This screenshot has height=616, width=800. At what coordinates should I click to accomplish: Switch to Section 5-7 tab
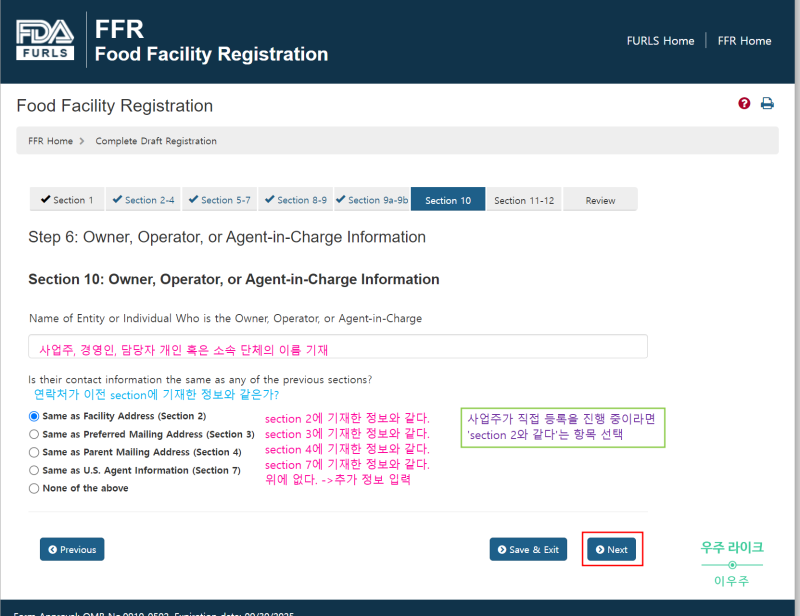point(219,200)
